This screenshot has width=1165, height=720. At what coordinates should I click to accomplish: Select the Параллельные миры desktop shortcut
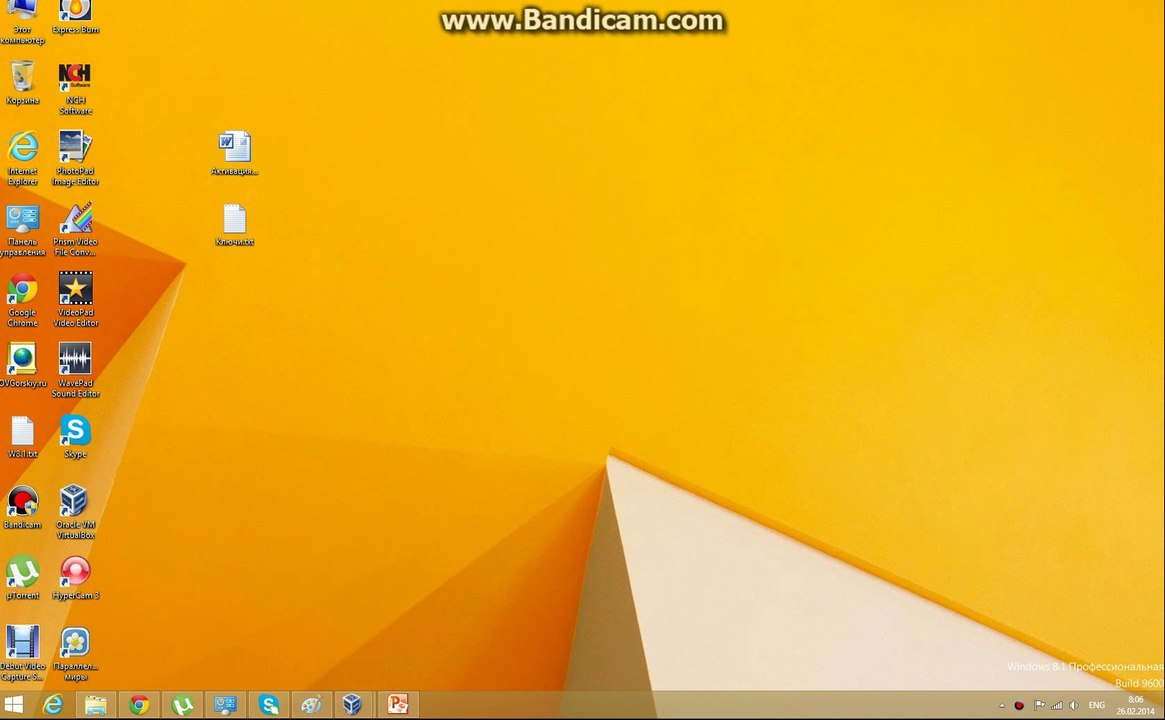coord(75,653)
